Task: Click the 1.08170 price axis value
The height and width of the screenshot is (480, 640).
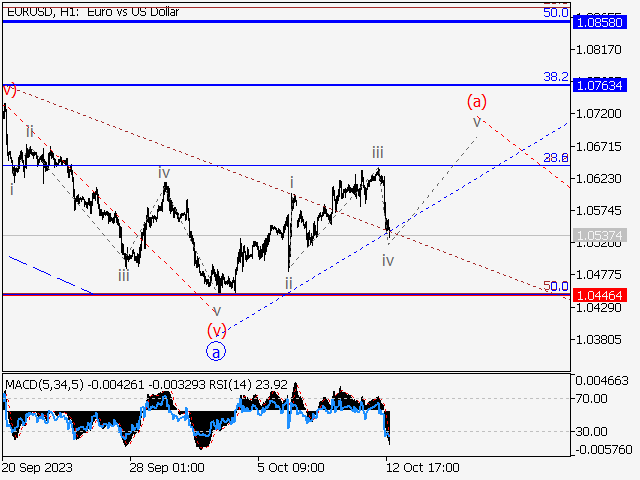Action: pos(598,50)
